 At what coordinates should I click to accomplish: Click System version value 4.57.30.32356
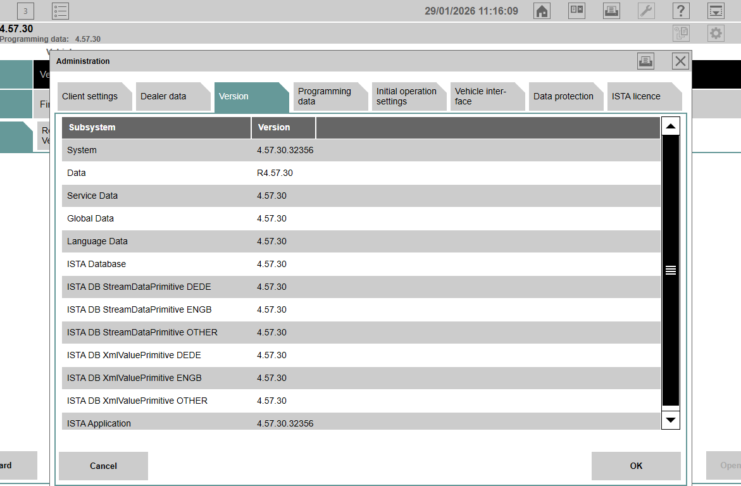click(285, 150)
